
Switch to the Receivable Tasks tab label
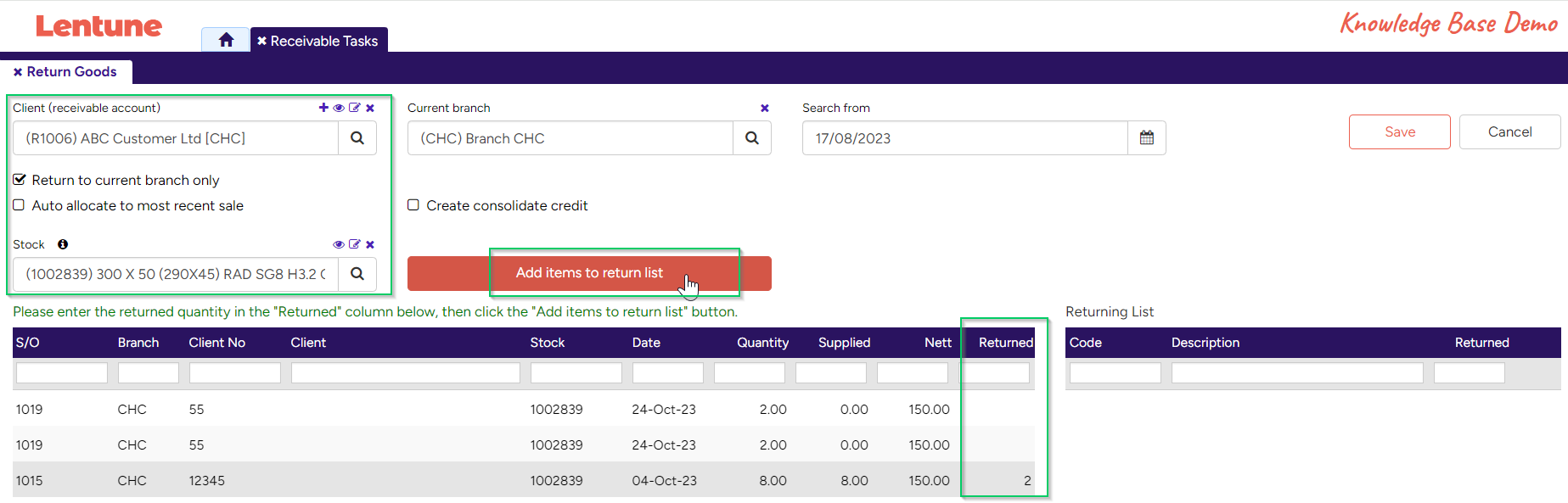pyautogui.click(x=324, y=41)
